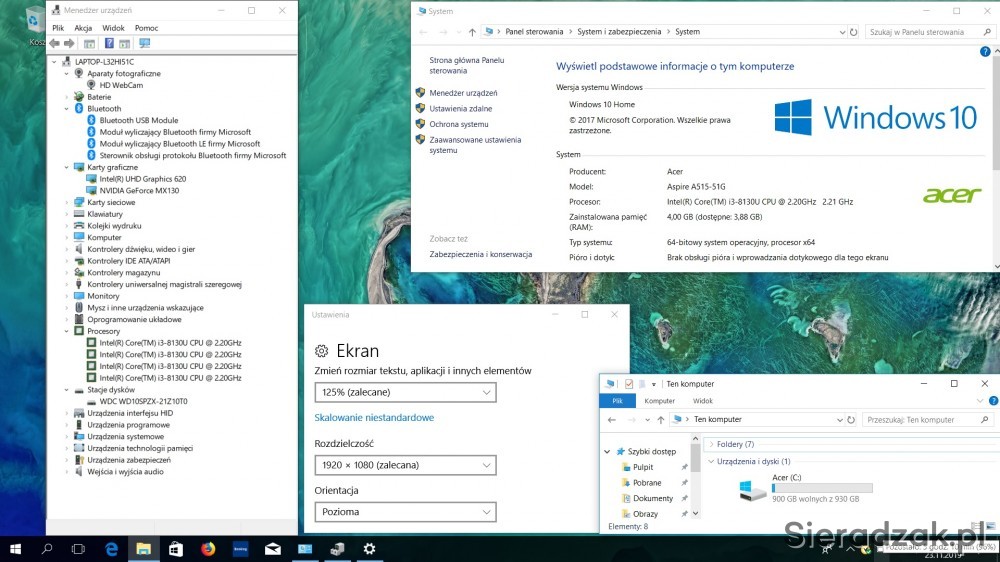
Task: Open taskbar search magnifier
Action: point(47,549)
